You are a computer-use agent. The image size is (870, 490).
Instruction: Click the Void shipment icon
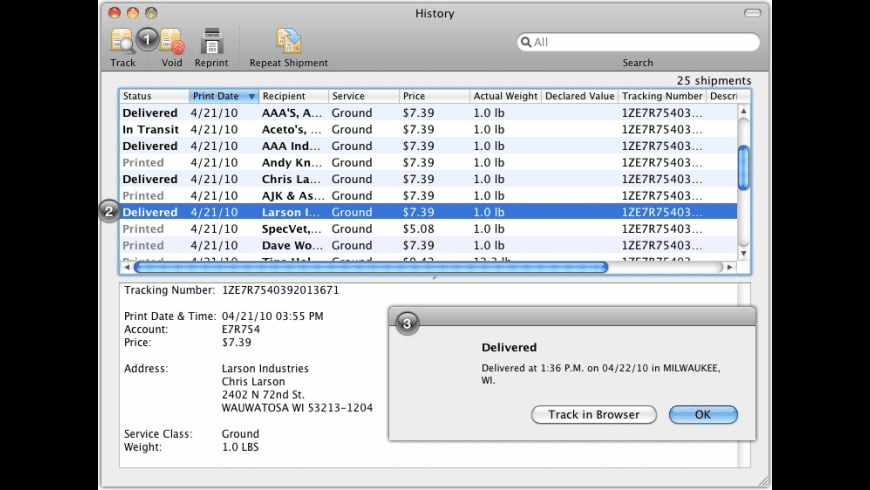pyautogui.click(x=172, y=43)
